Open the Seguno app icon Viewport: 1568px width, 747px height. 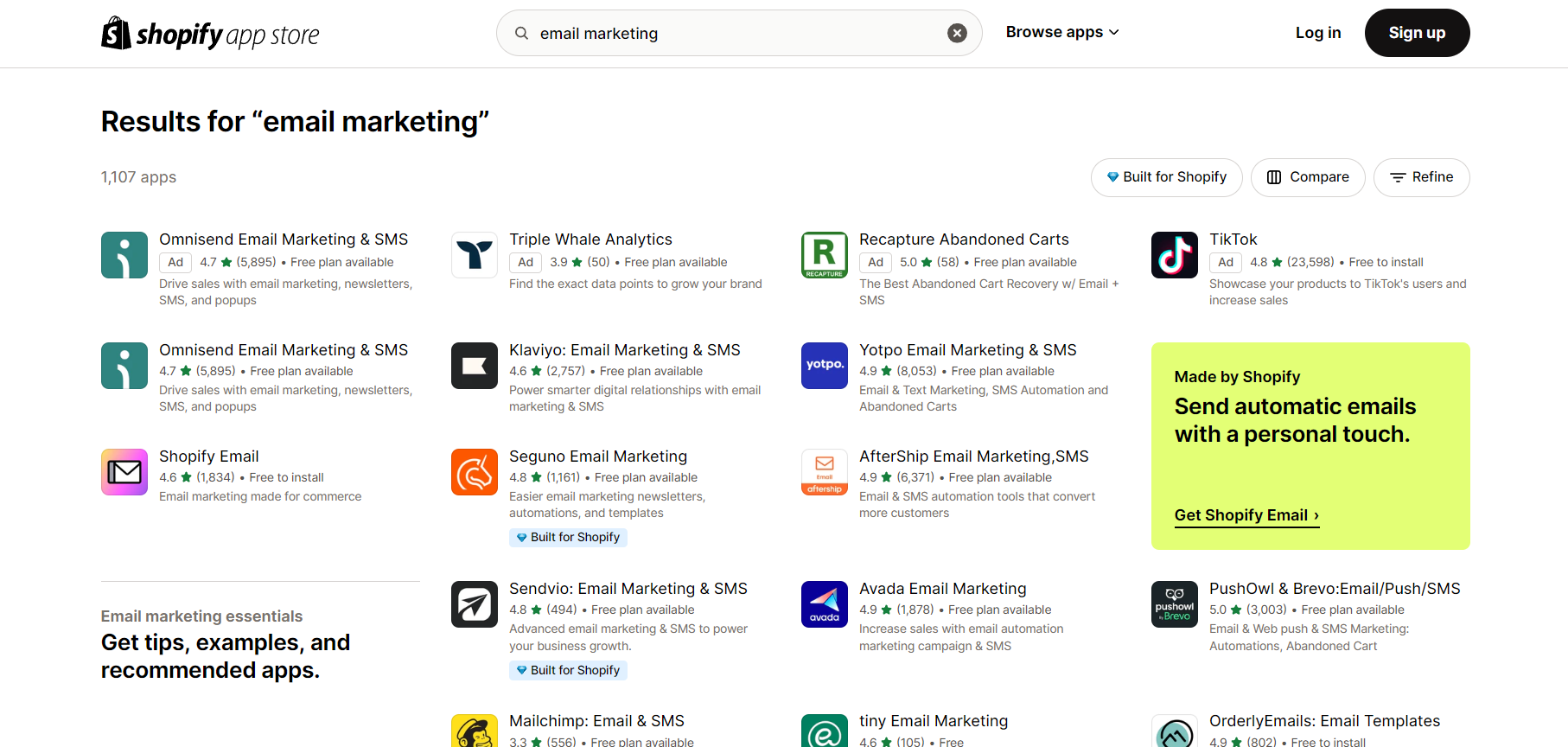pos(475,472)
